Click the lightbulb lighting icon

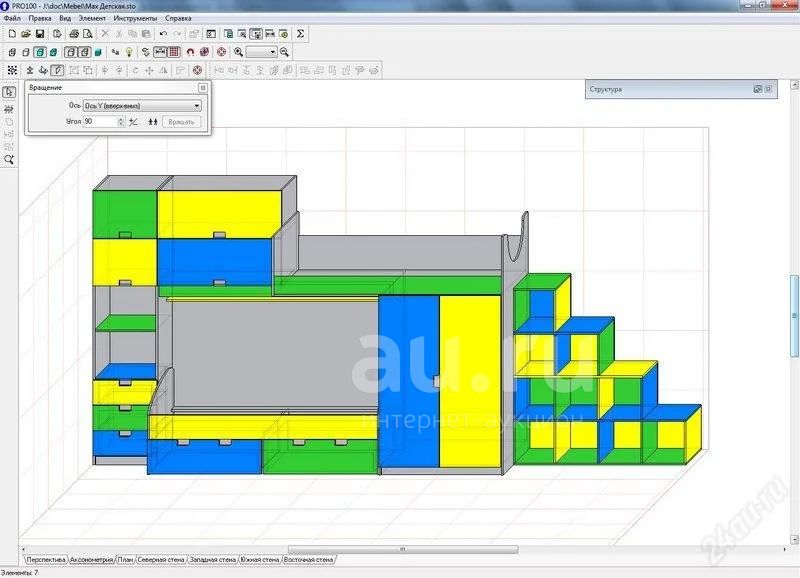[x=130, y=52]
